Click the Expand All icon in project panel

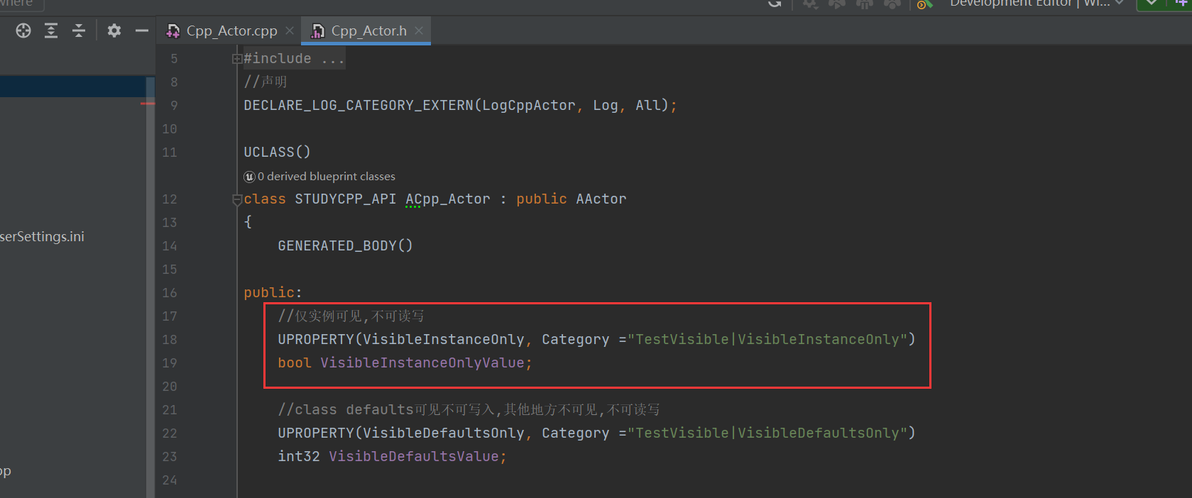point(51,31)
